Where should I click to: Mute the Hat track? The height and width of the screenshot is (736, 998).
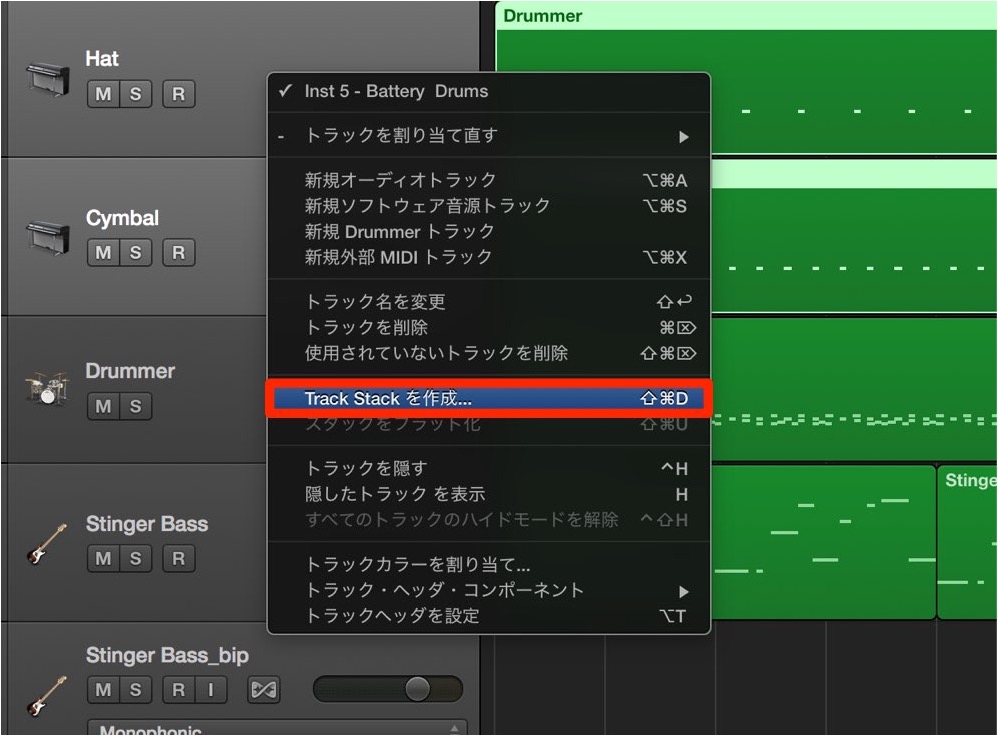103,94
